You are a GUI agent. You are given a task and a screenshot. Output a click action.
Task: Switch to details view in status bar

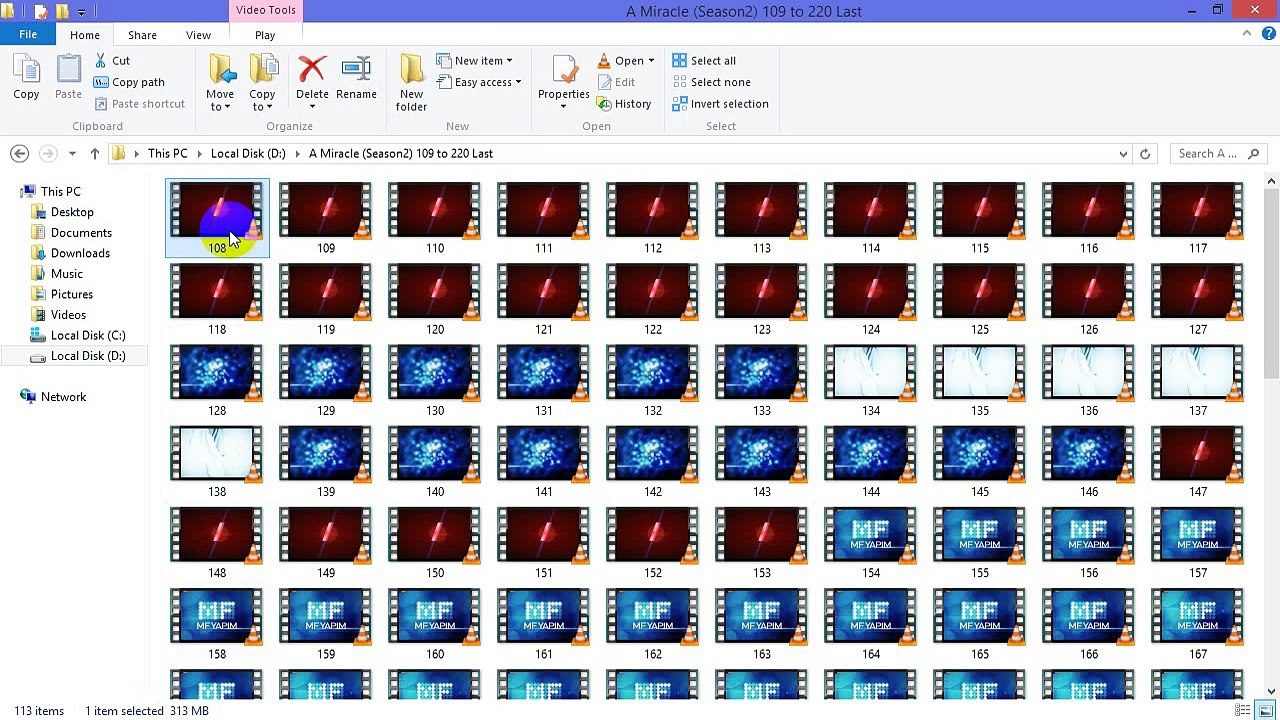tap(1244, 711)
